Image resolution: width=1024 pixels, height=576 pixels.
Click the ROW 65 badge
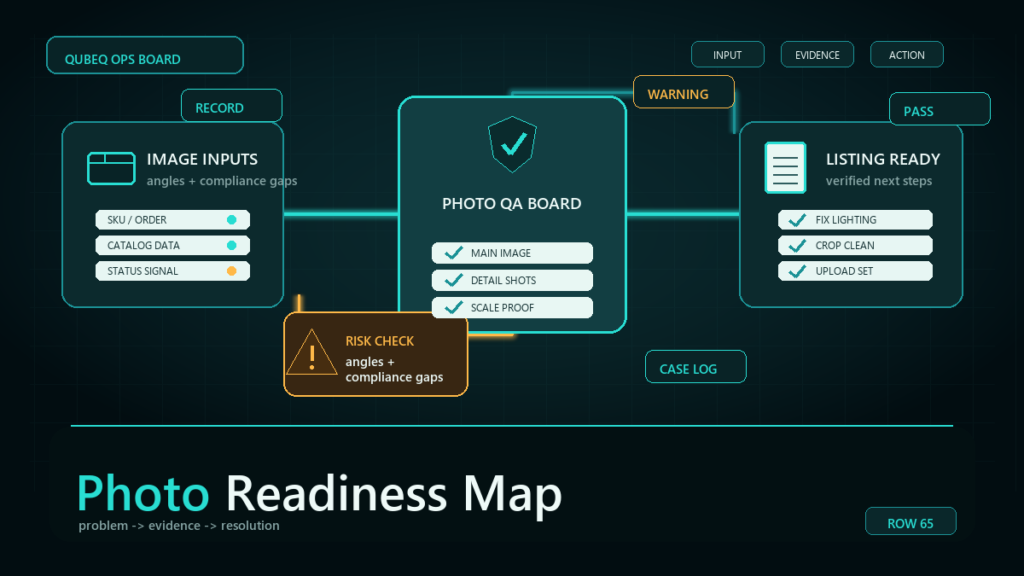pos(910,521)
